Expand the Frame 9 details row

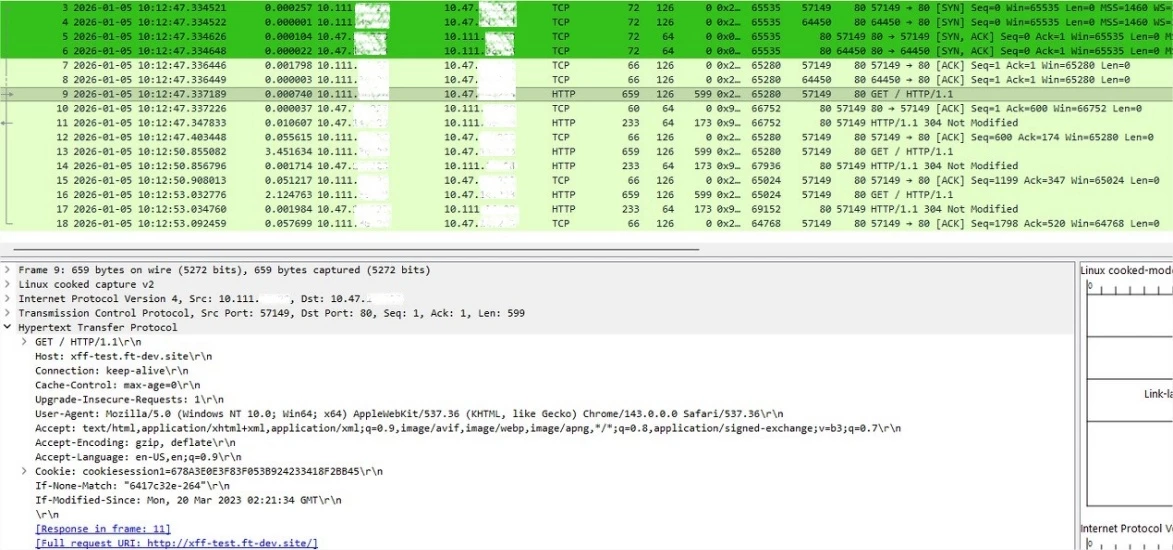[x=7, y=270]
